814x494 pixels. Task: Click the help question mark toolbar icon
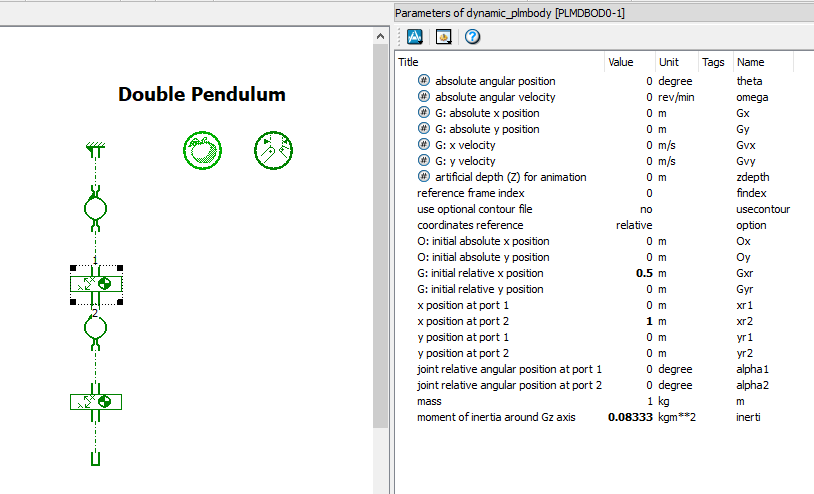(x=473, y=37)
